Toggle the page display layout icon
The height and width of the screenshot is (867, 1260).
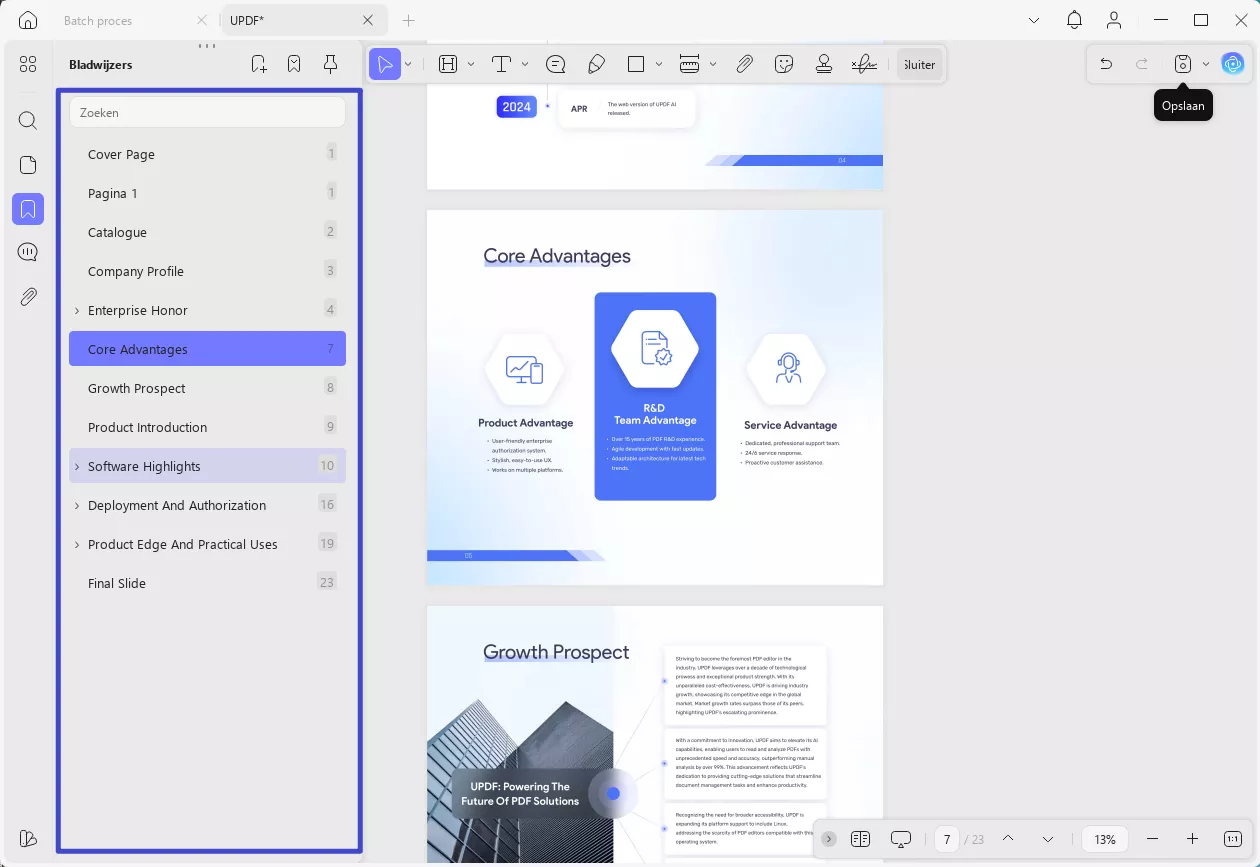[861, 839]
